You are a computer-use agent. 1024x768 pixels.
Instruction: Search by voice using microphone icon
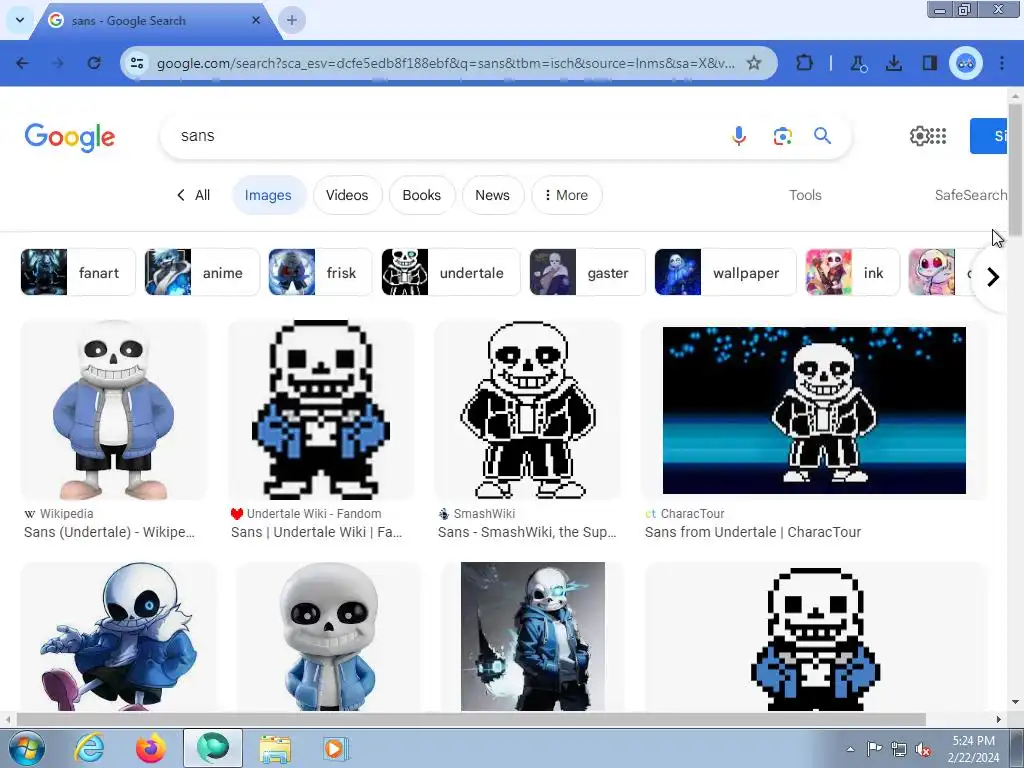739,136
